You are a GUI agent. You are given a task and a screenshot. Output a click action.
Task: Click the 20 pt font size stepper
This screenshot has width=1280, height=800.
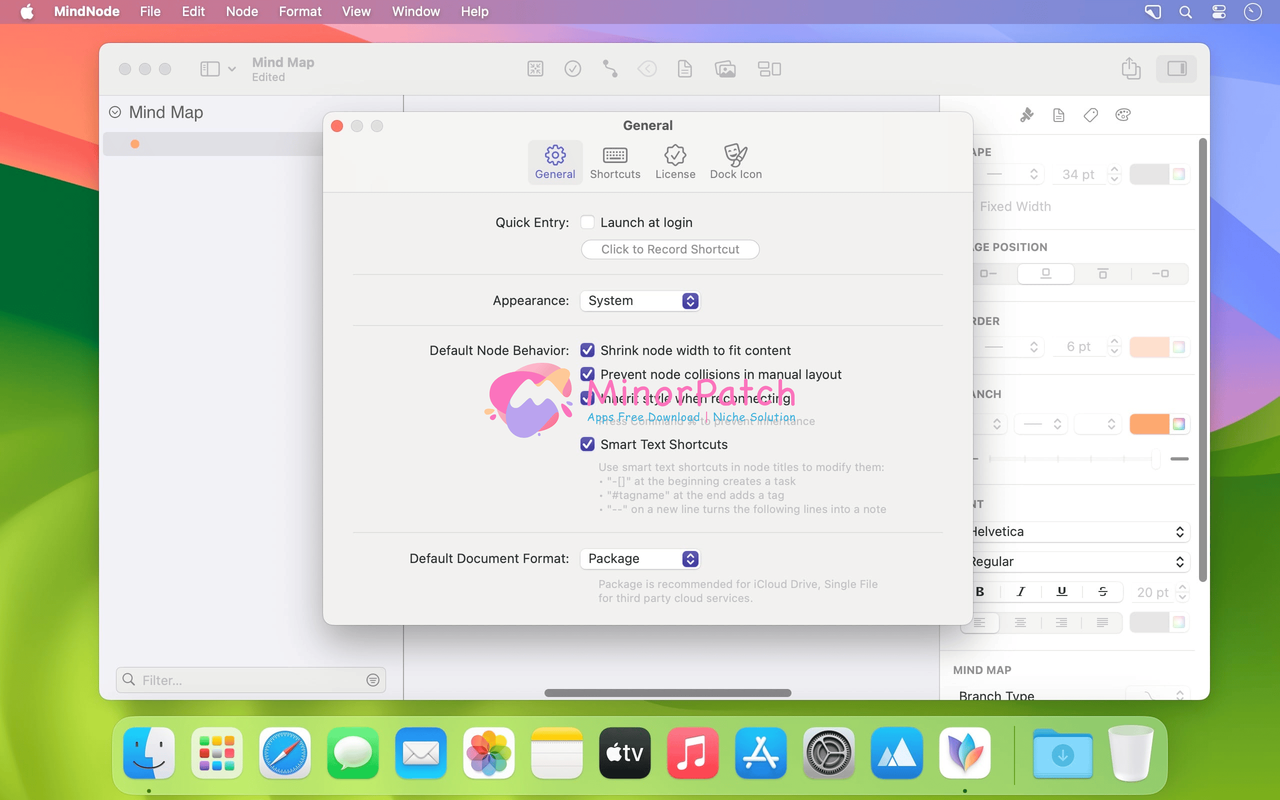tap(1182, 592)
